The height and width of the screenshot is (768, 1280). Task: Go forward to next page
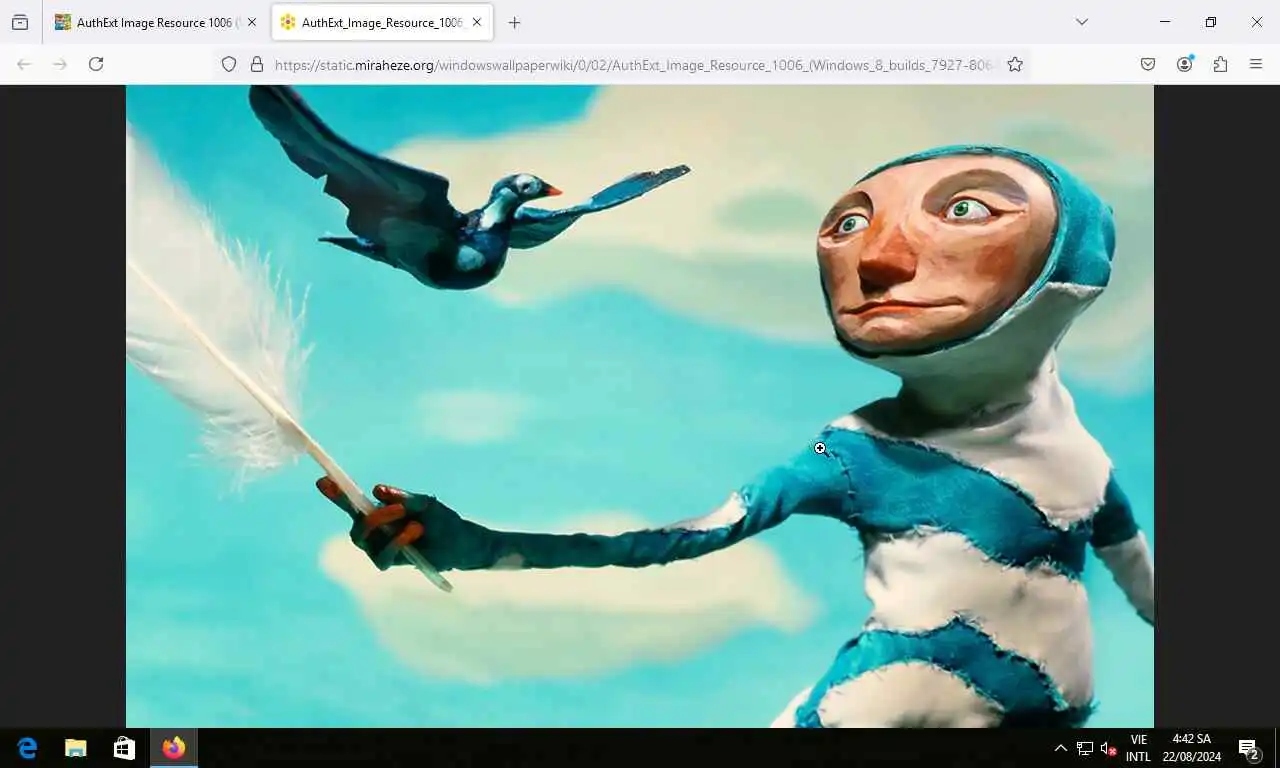(x=60, y=64)
